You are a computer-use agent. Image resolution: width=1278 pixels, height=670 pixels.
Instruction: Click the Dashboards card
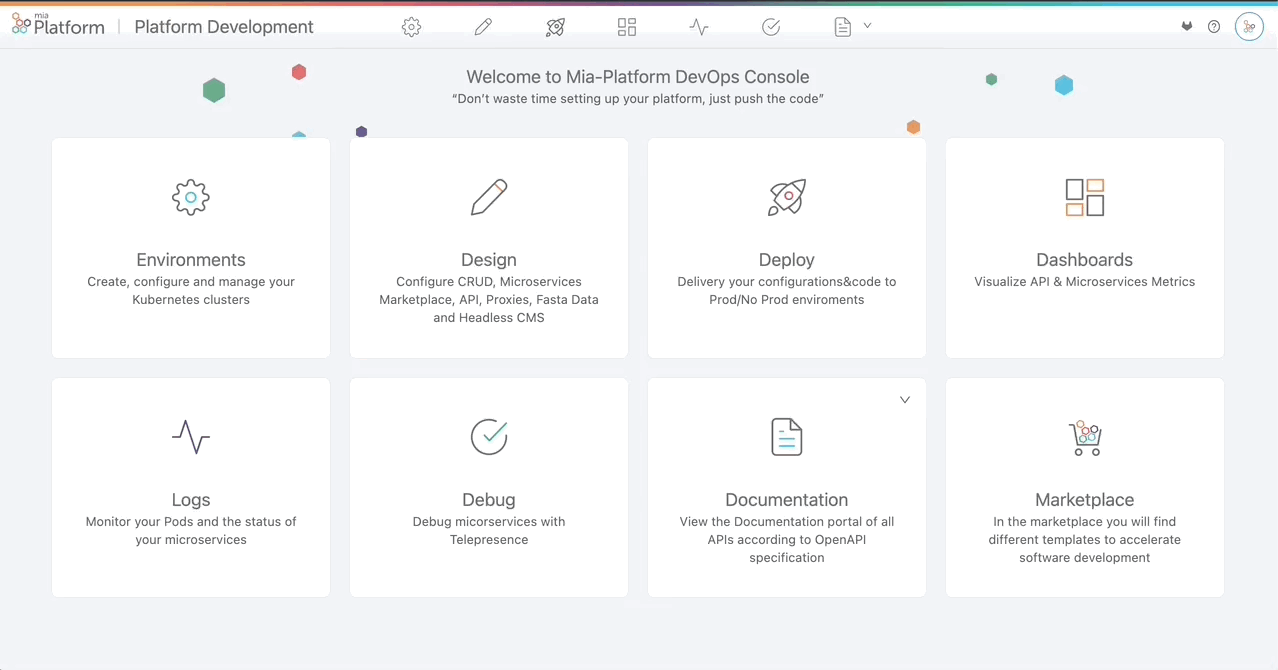(1084, 247)
